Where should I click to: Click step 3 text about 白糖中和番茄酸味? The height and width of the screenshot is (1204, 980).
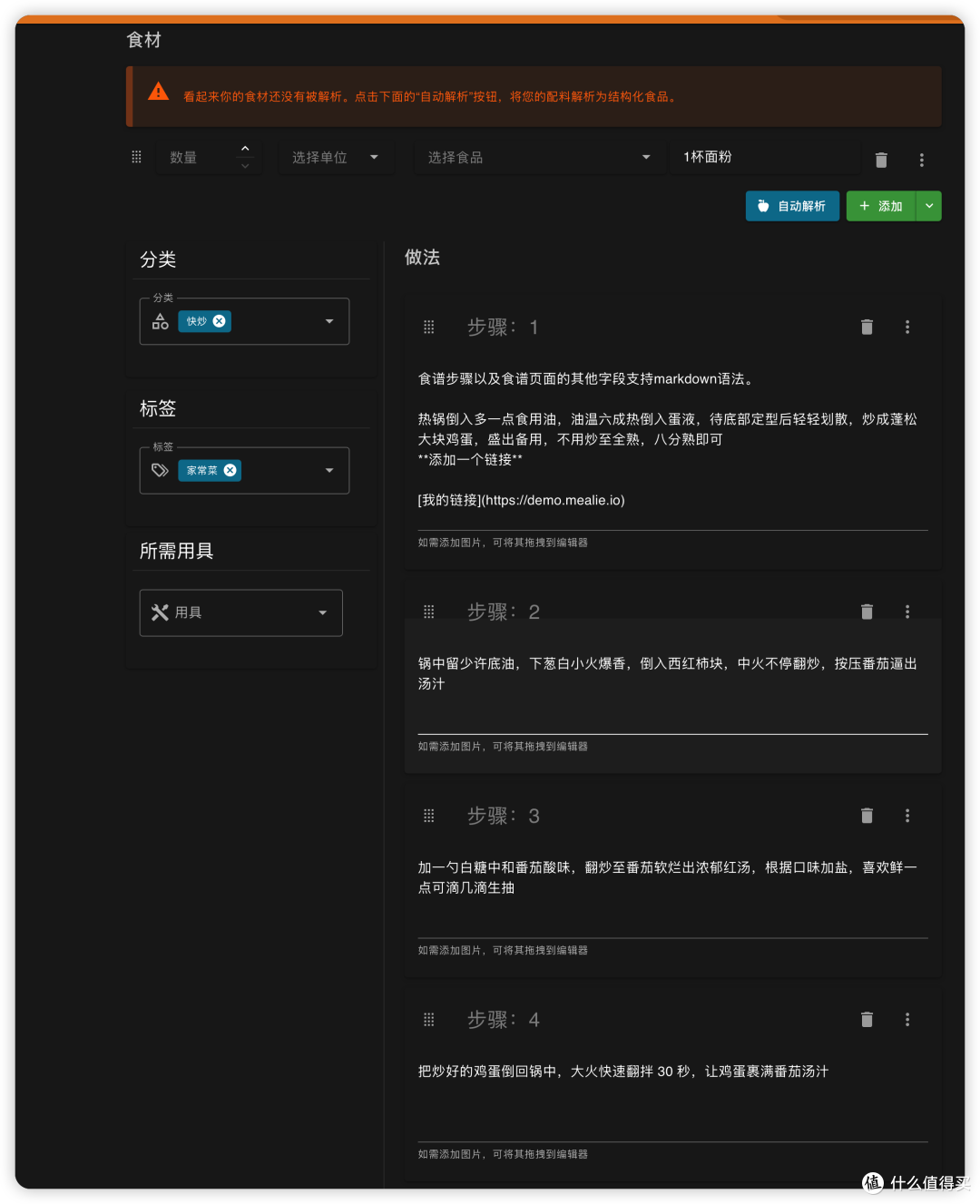(668, 877)
